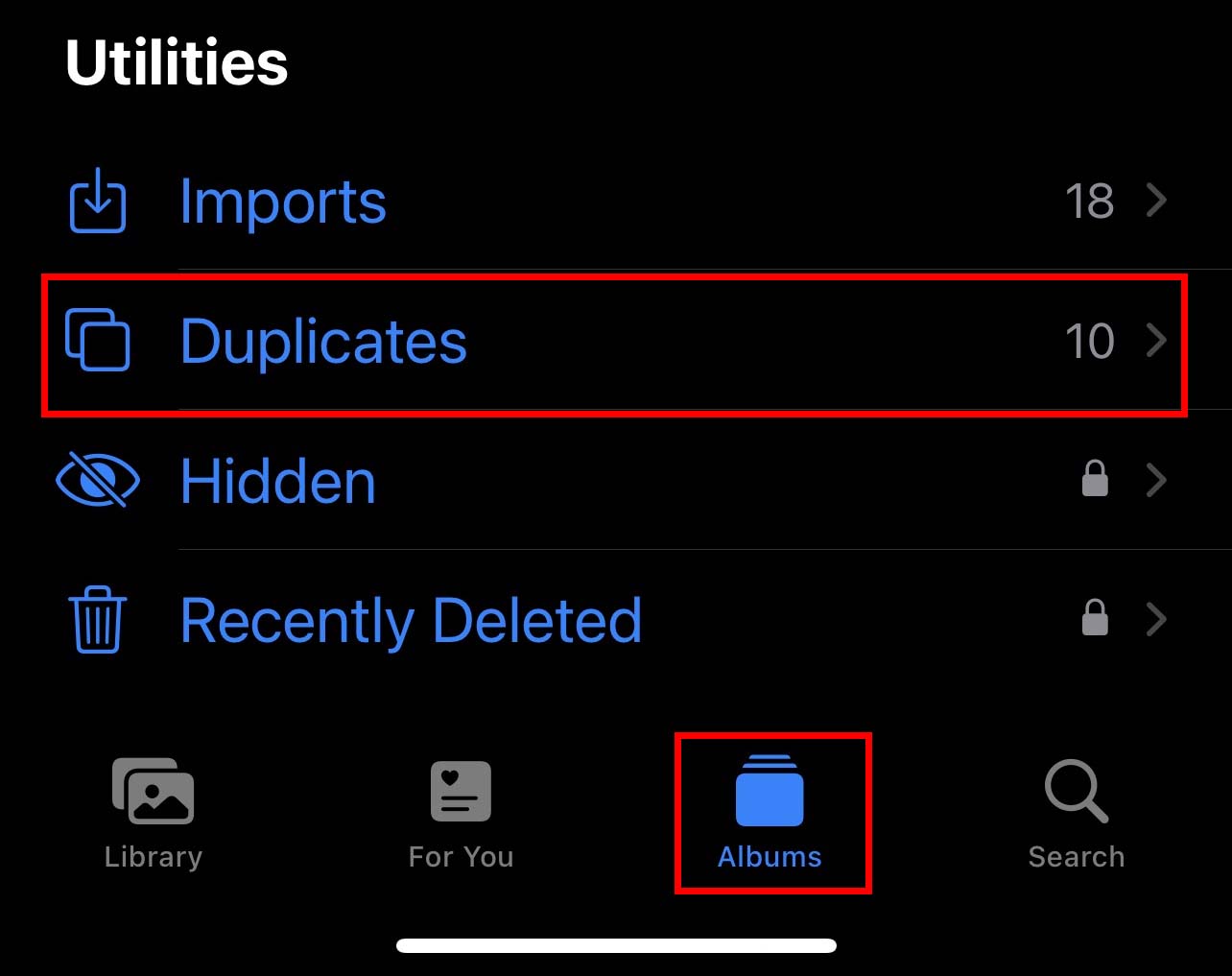Expand Imports using its chevron arrow
The image size is (1232, 976).
pyautogui.click(x=1157, y=201)
